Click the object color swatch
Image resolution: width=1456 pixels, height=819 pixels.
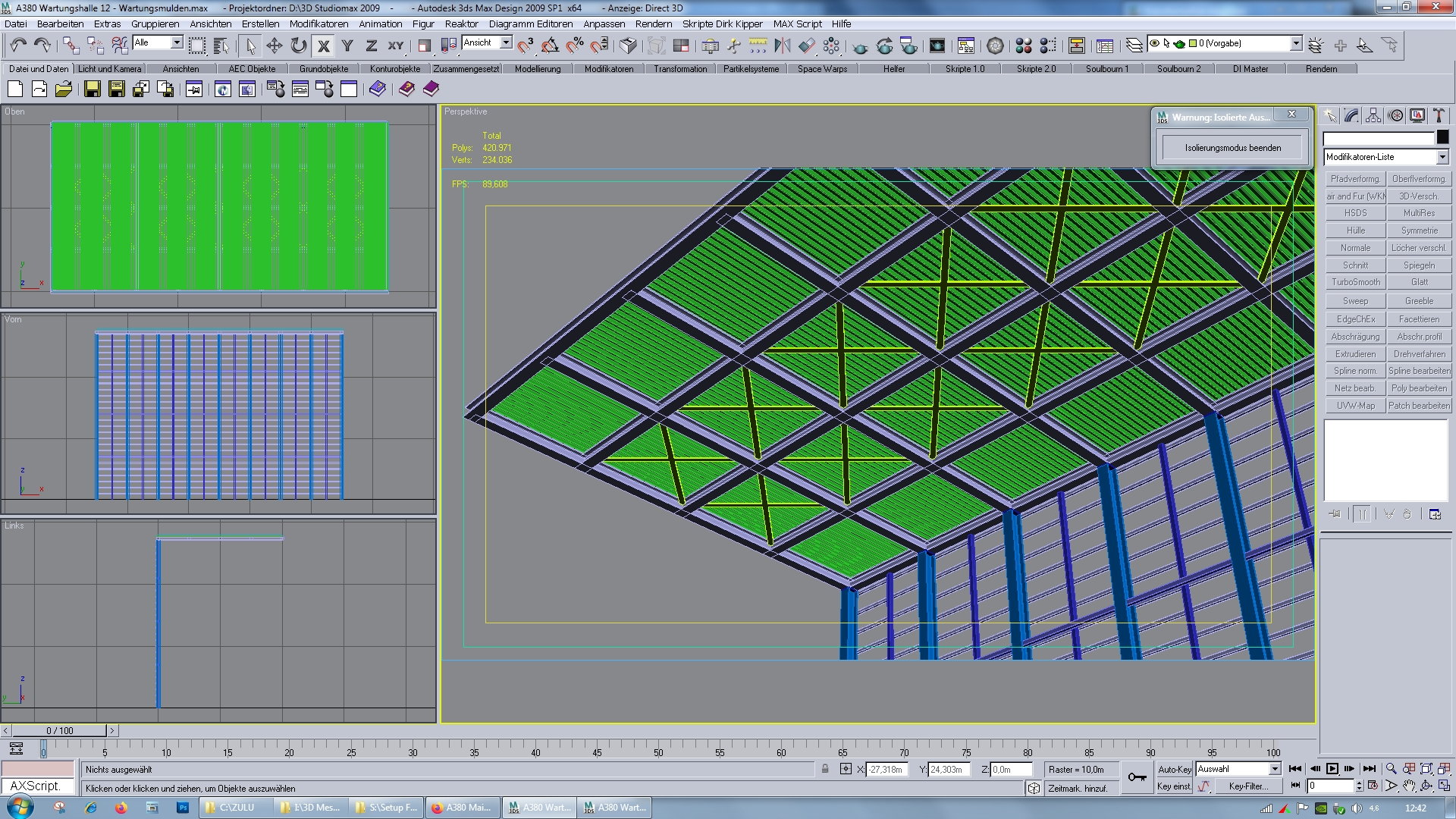1442,137
